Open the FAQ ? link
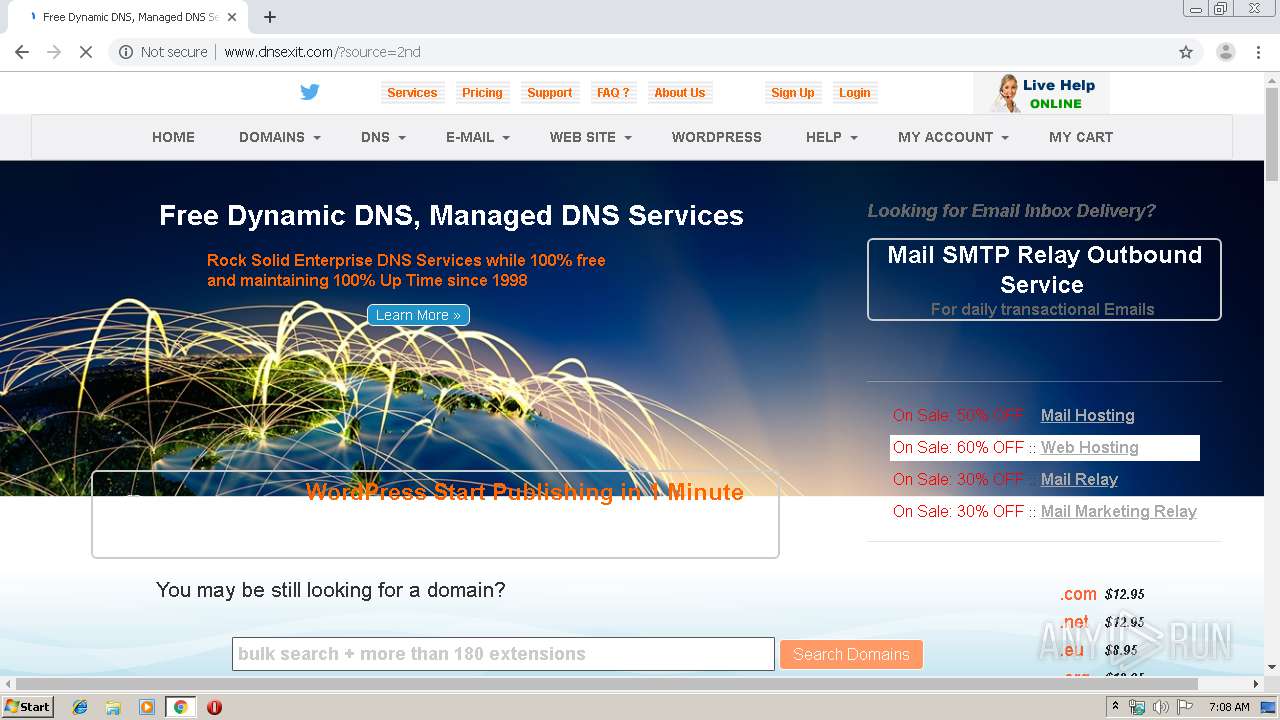 [x=613, y=93]
